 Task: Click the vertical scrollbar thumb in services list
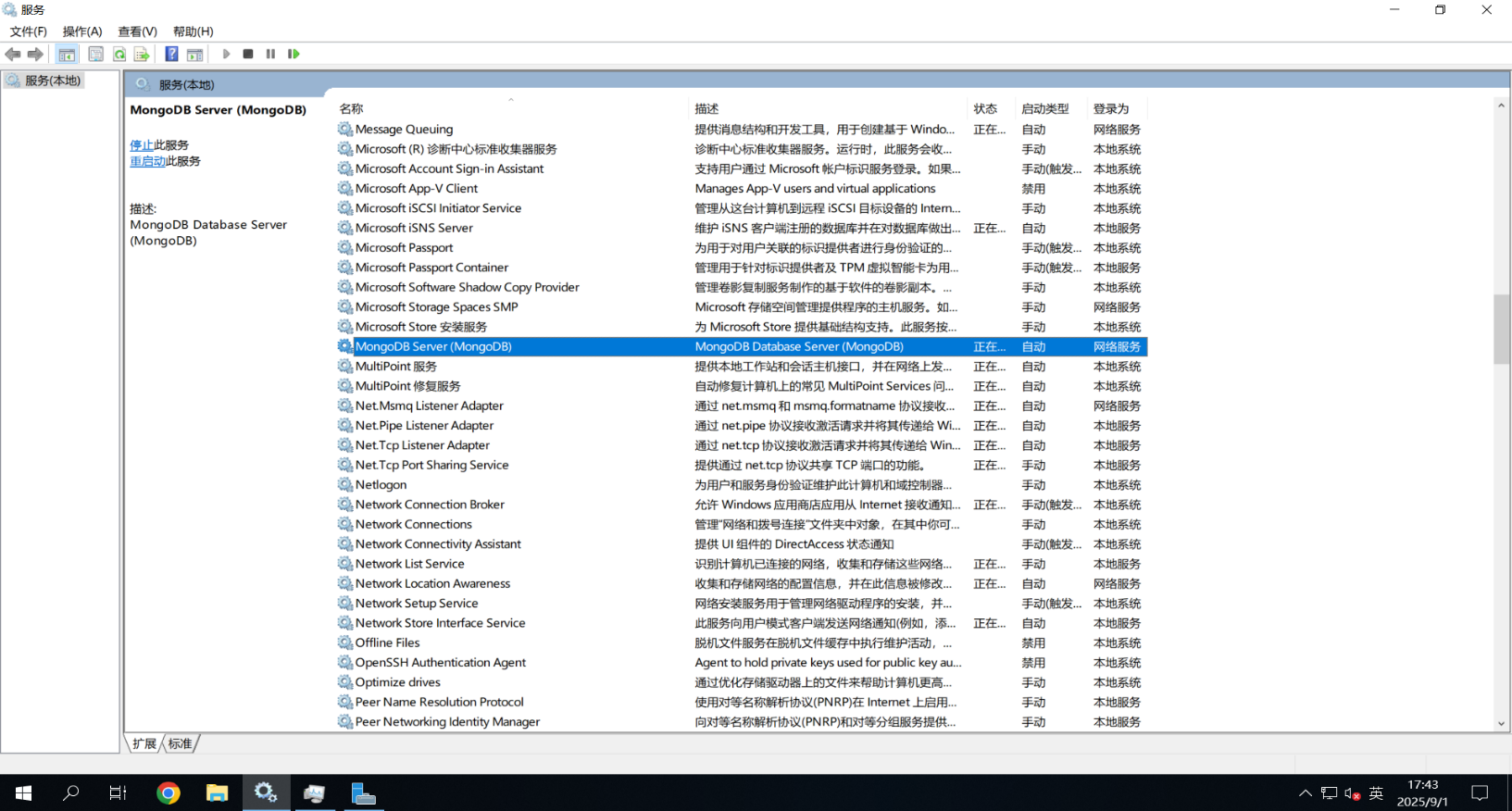click(1501, 330)
